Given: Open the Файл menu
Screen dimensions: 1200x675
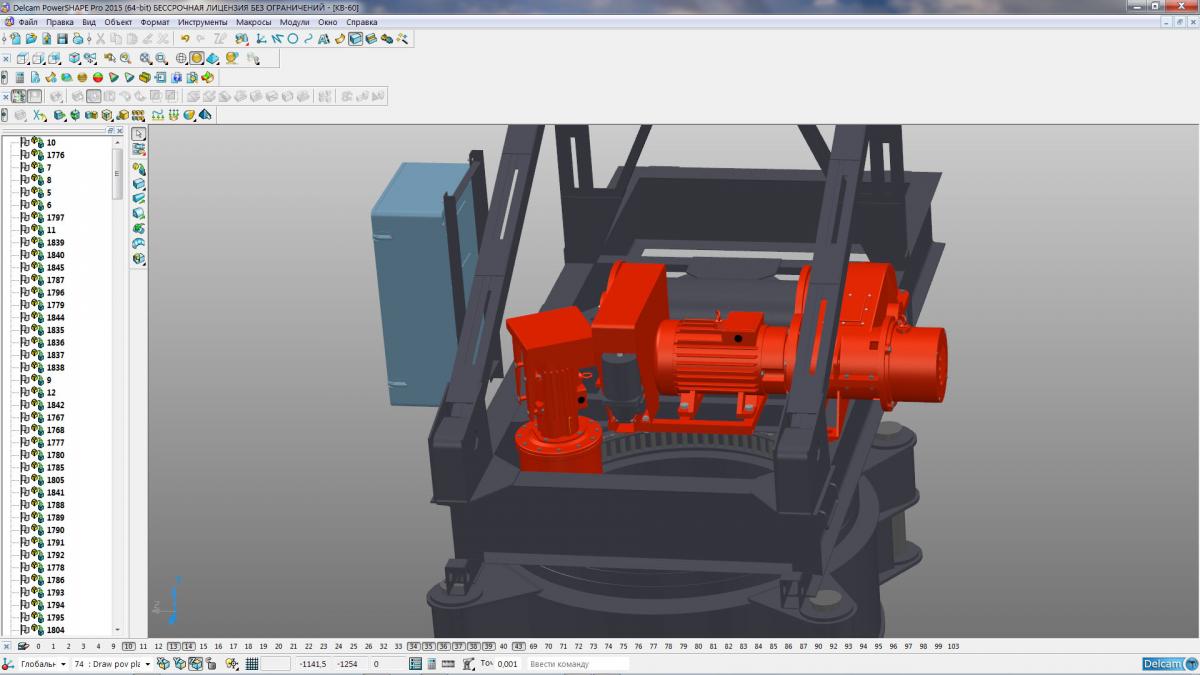Looking at the screenshot, I should (x=28, y=22).
